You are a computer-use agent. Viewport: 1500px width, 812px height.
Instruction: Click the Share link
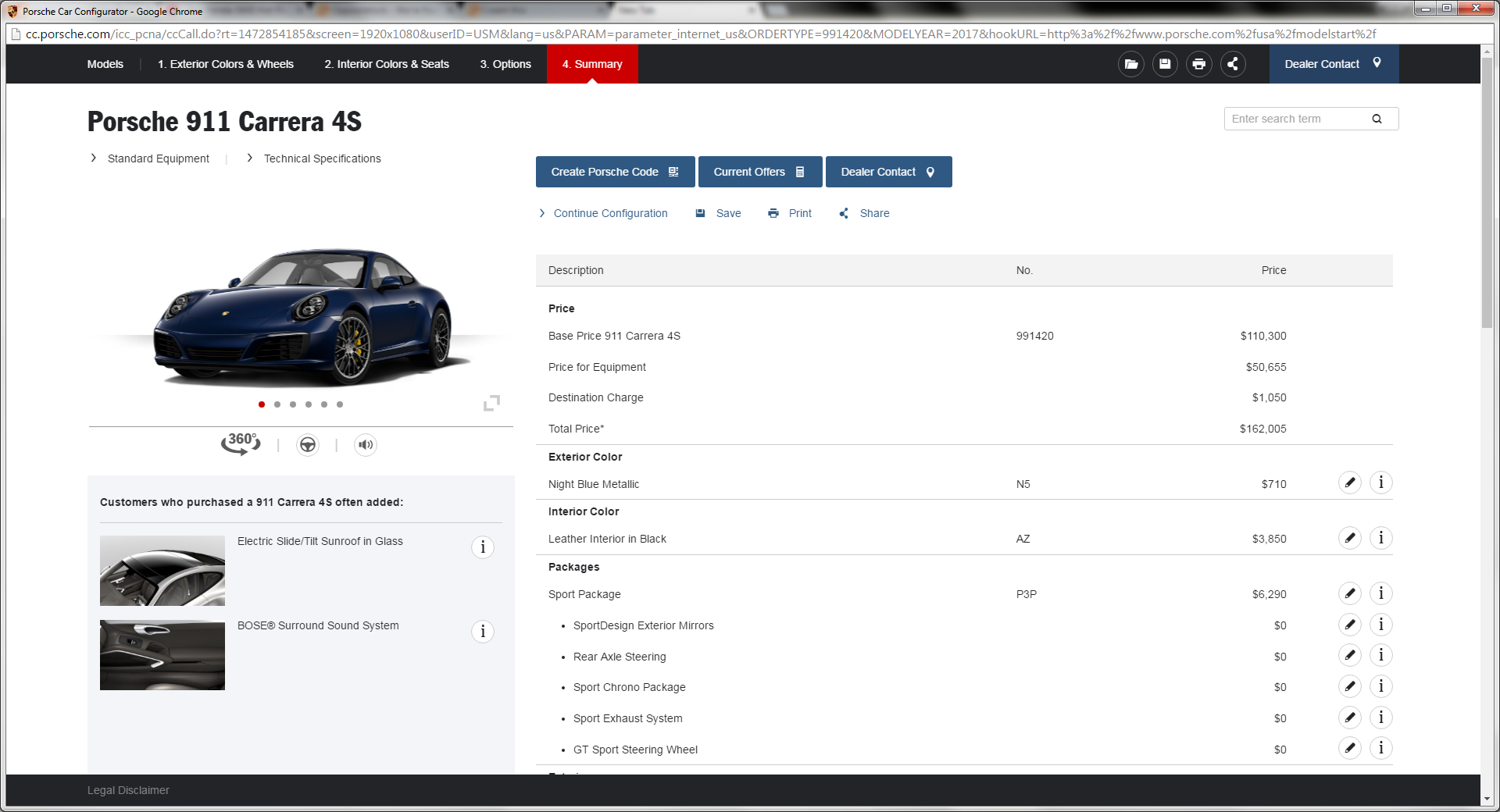pos(864,213)
